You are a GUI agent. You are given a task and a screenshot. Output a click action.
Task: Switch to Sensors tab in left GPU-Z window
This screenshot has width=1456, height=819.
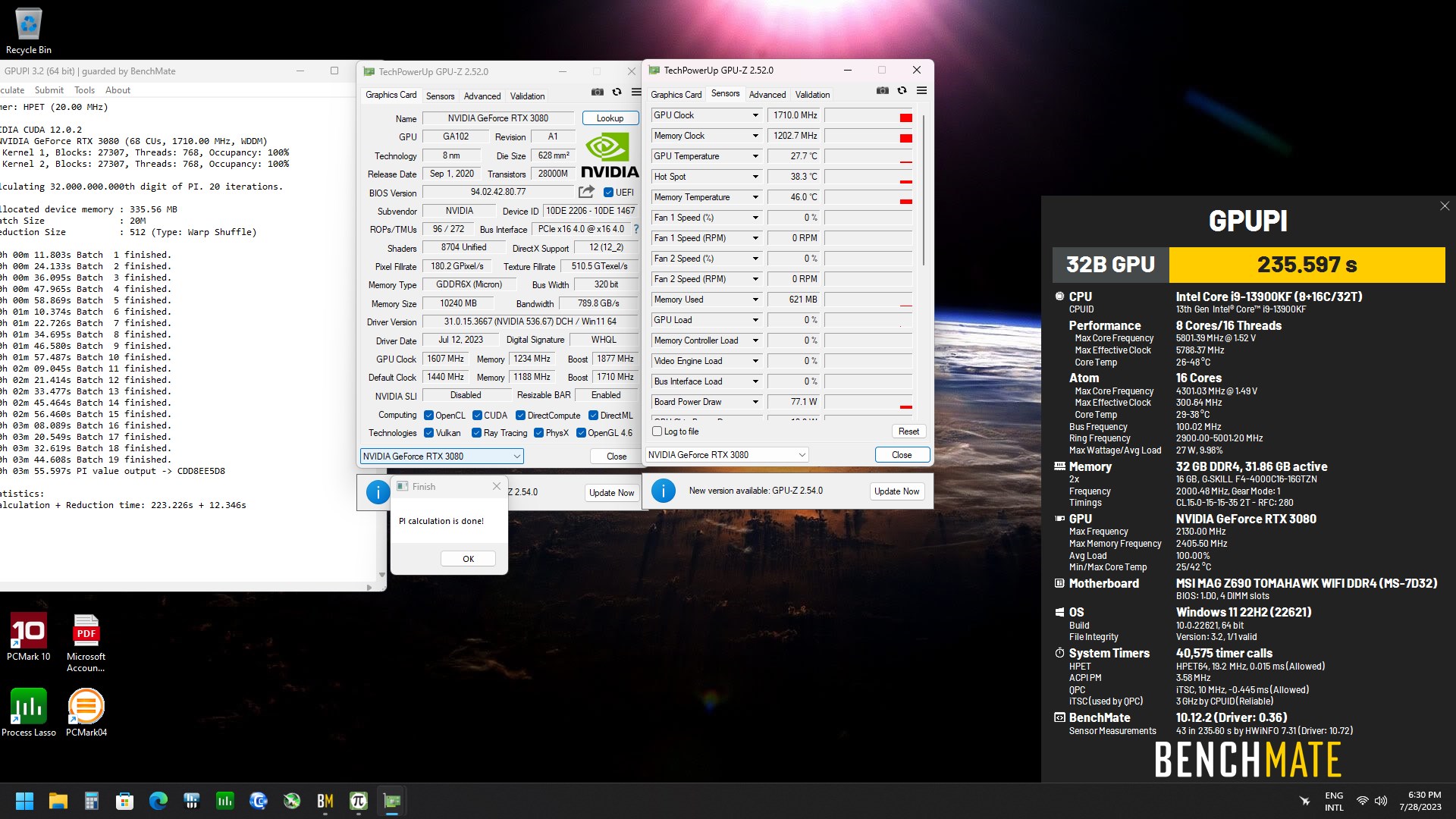pyautogui.click(x=440, y=96)
